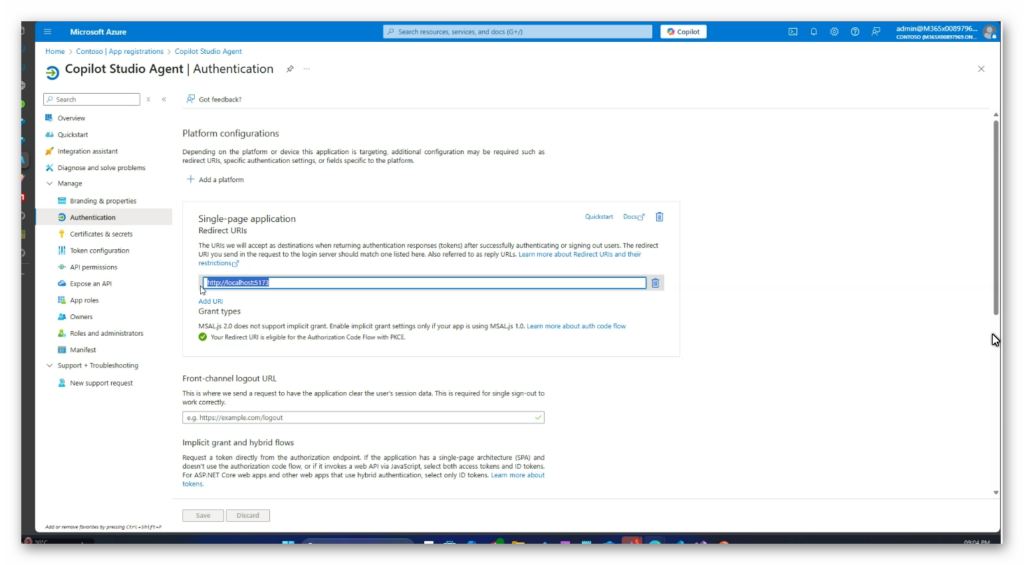1024x565 pixels.
Task: Open API permissions
Action: tap(93, 267)
